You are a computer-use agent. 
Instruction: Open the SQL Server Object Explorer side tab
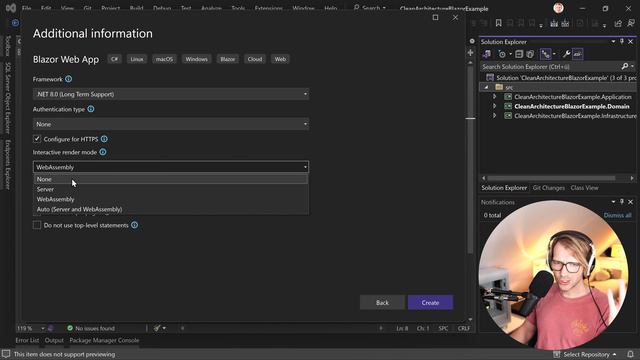[x=7, y=98]
